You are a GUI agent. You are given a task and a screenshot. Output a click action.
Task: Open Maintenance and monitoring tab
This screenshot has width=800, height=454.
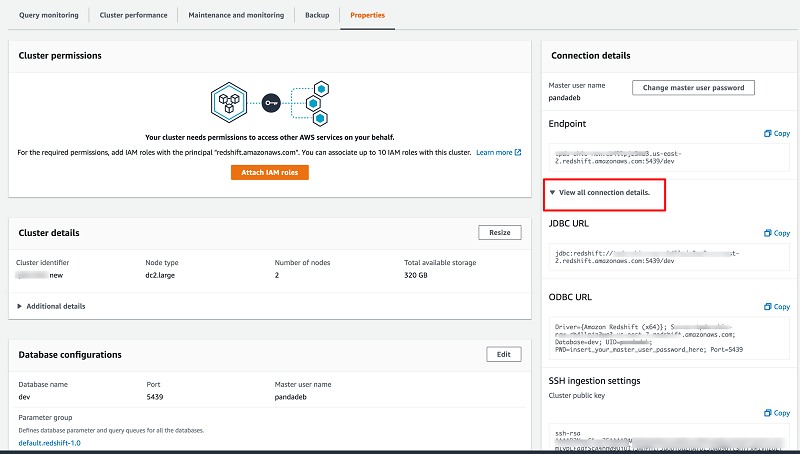pyautogui.click(x=236, y=15)
